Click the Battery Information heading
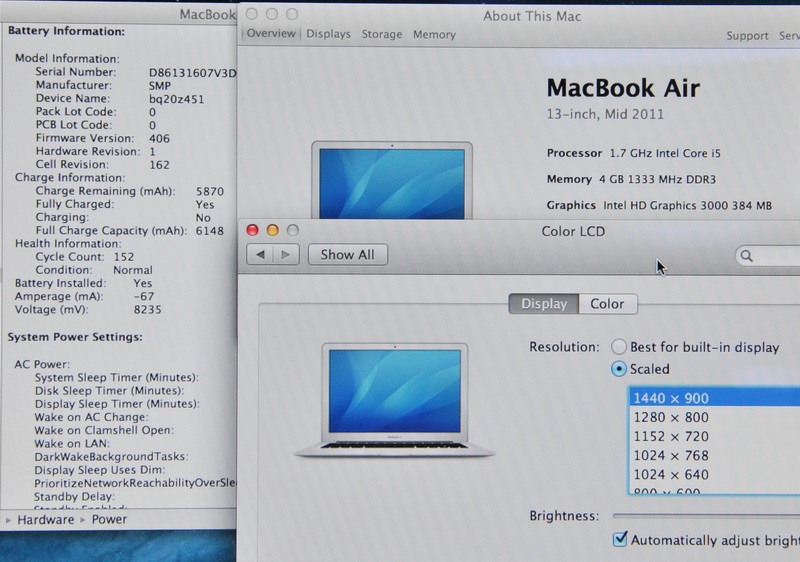The height and width of the screenshot is (562, 800). pyautogui.click(x=66, y=32)
